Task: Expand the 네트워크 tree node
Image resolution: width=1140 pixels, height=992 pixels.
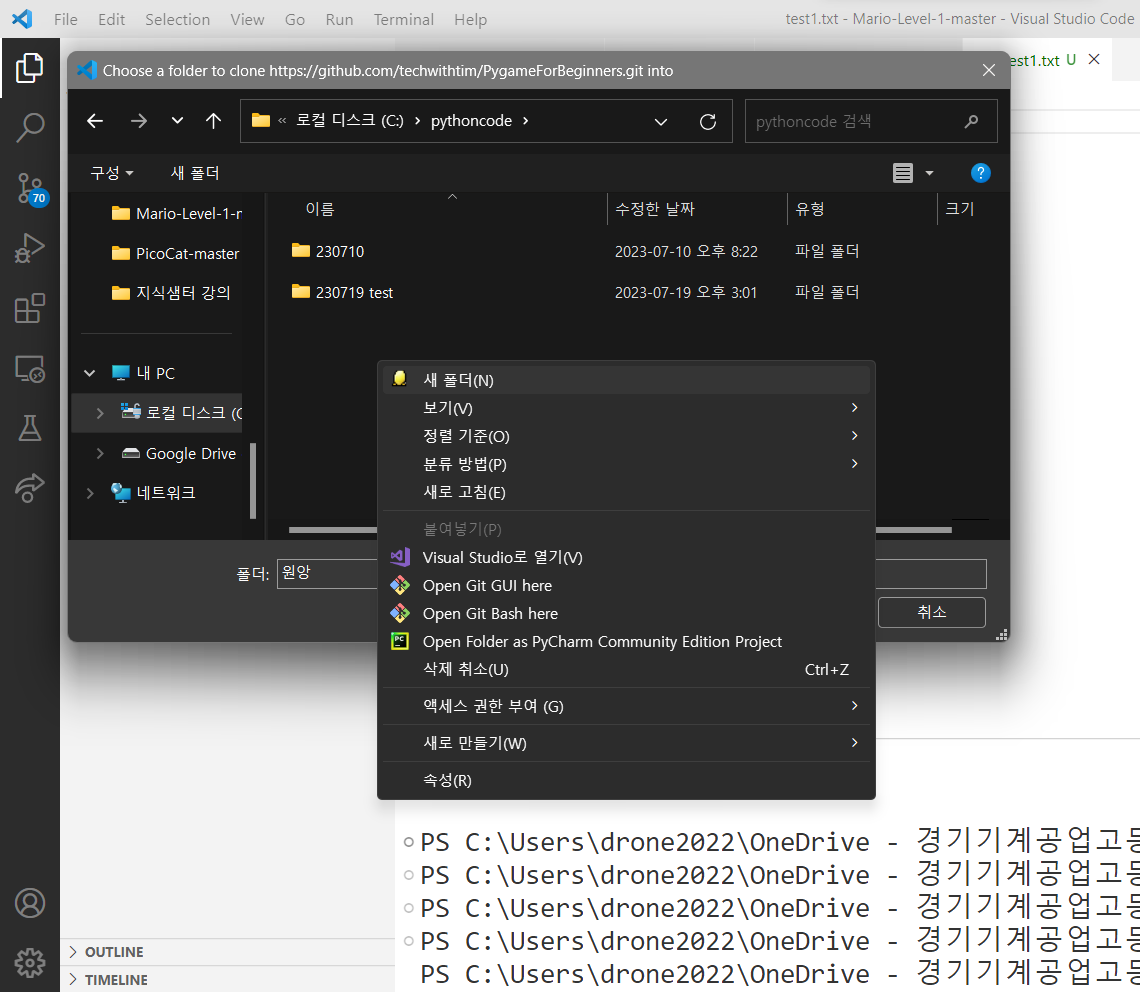Action: (90, 493)
